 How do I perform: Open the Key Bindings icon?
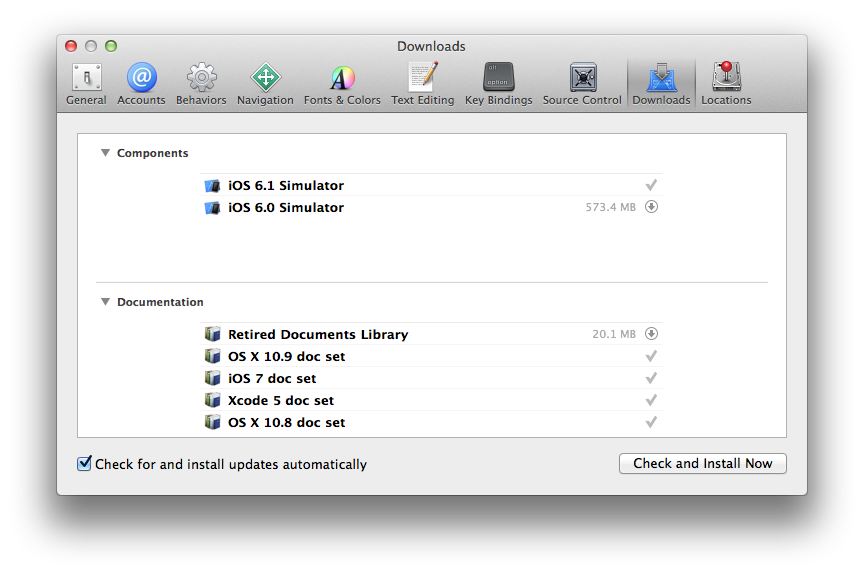tap(499, 77)
